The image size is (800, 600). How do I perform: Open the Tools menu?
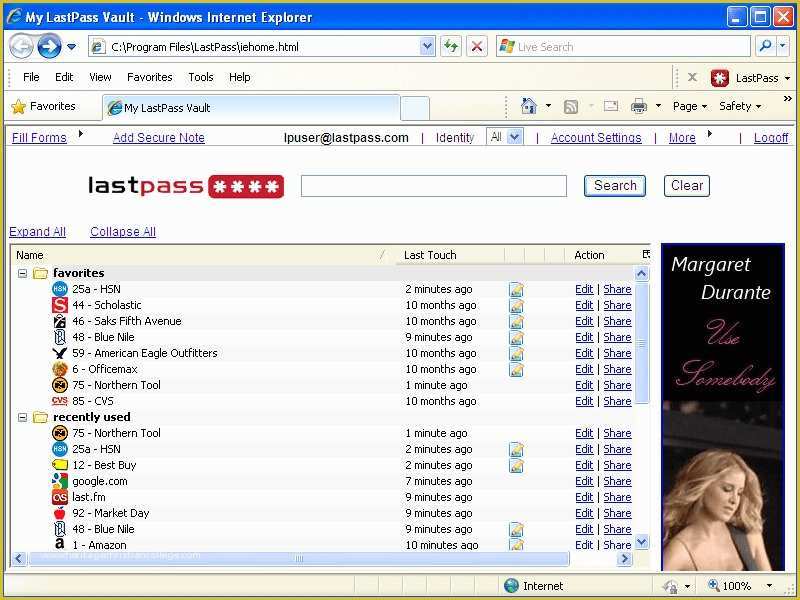pos(201,77)
